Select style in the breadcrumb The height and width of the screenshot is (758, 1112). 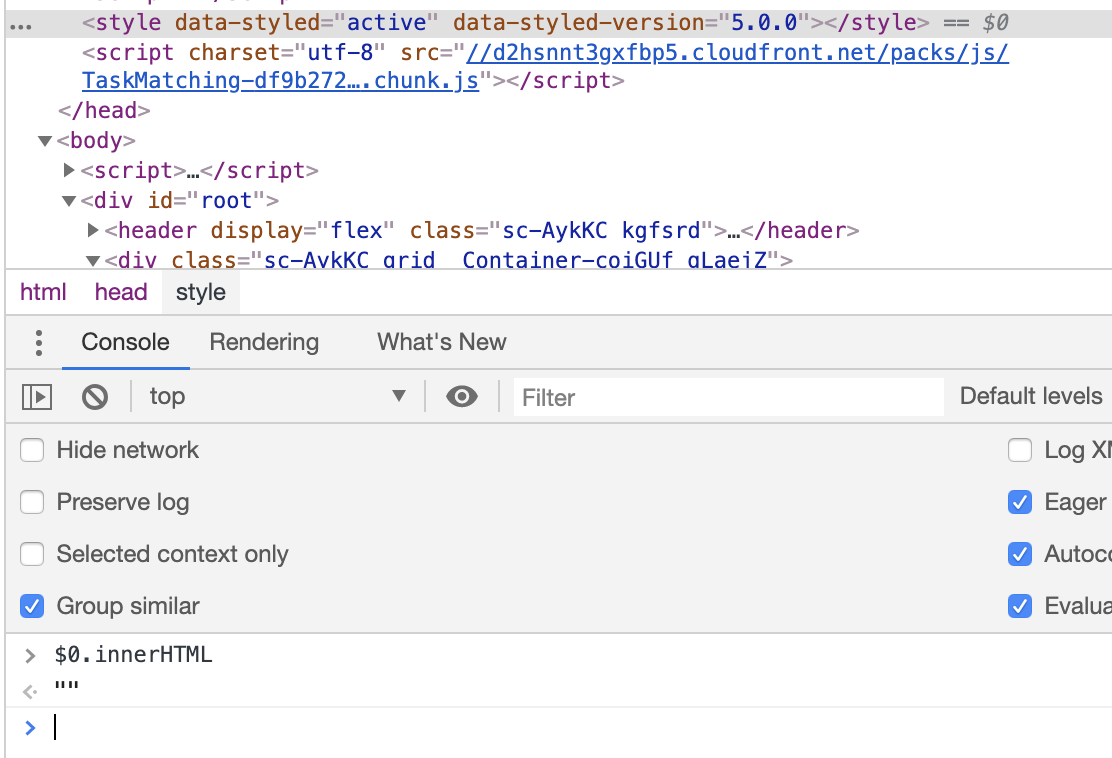[x=201, y=292]
